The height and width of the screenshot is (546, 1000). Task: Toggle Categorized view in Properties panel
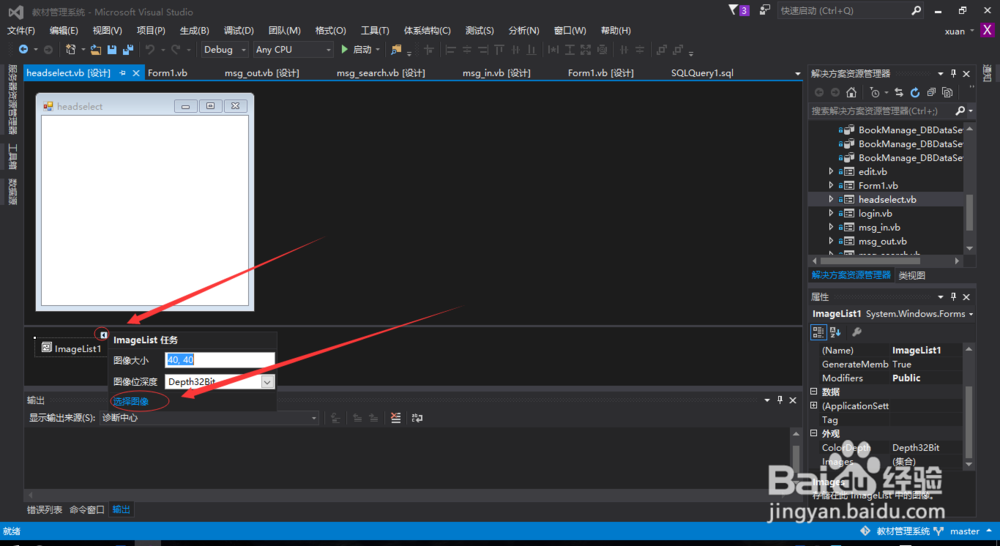pyautogui.click(x=818, y=332)
